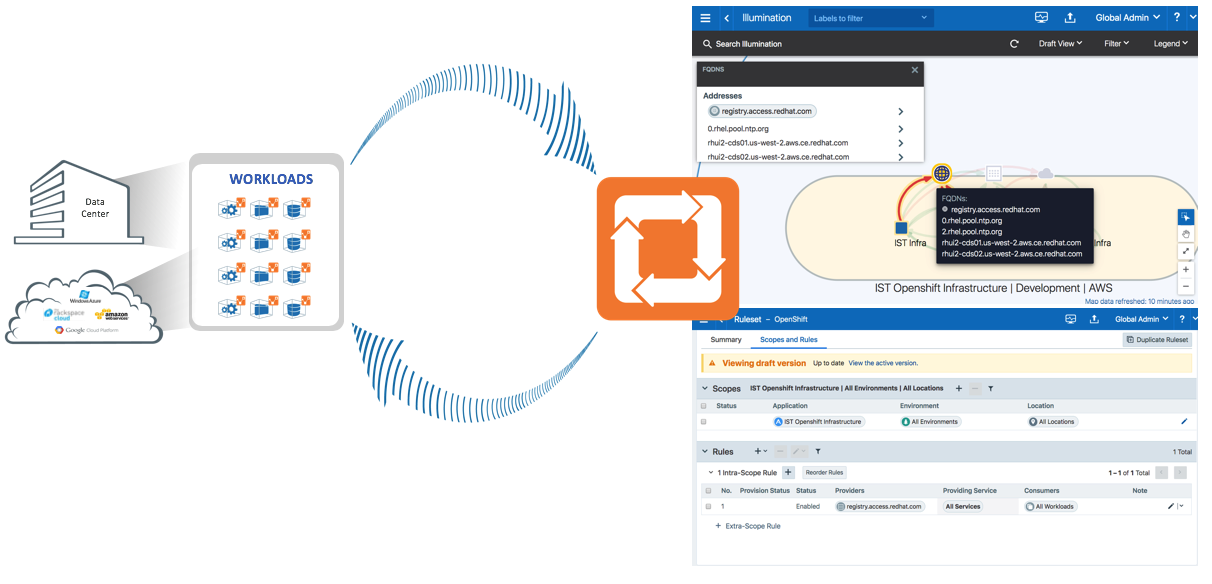Select all scopes via Status header checkbox
Viewport: 1212px width, 584px height.
click(x=704, y=406)
